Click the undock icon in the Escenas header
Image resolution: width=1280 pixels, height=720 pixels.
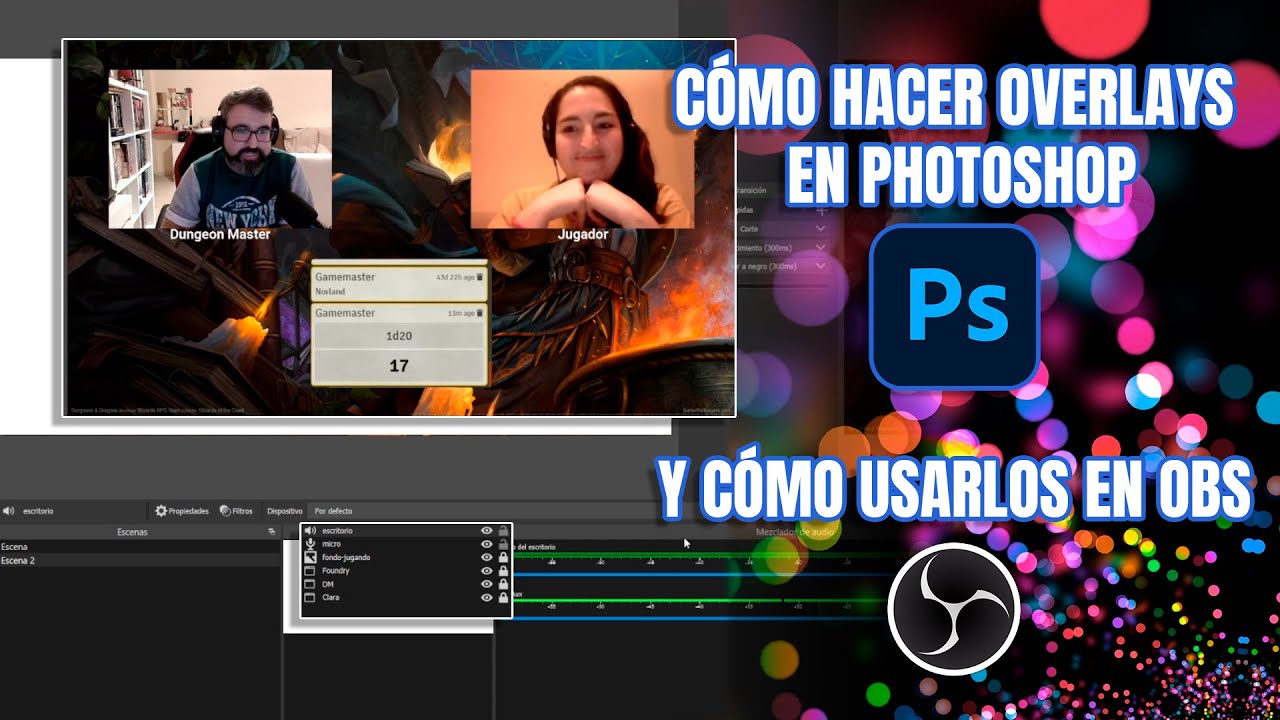pyautogui.click(x=271, y=532)
